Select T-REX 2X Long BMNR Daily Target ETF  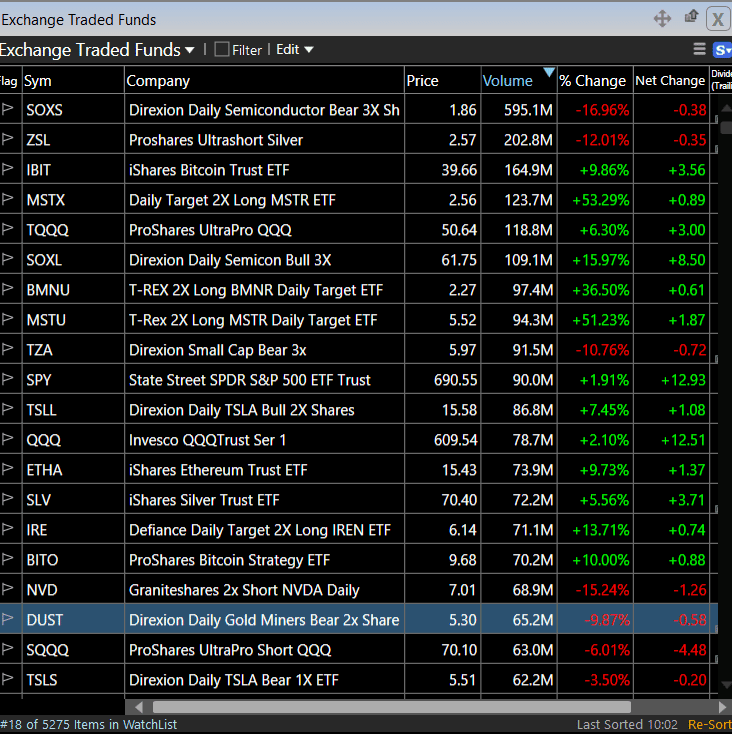tap(264, 289)
